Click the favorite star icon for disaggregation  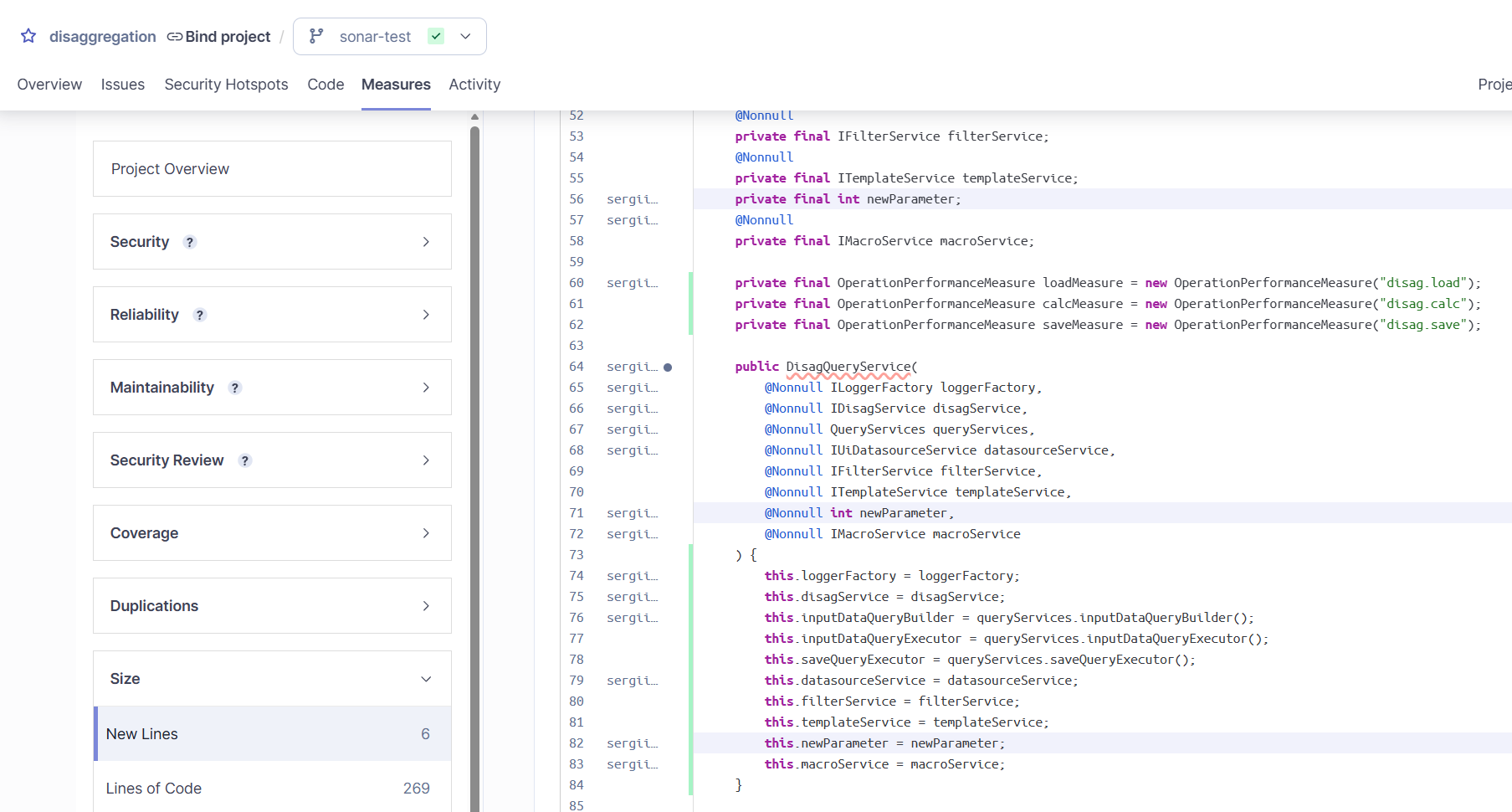pyautogui.click(x=28, y=36)
